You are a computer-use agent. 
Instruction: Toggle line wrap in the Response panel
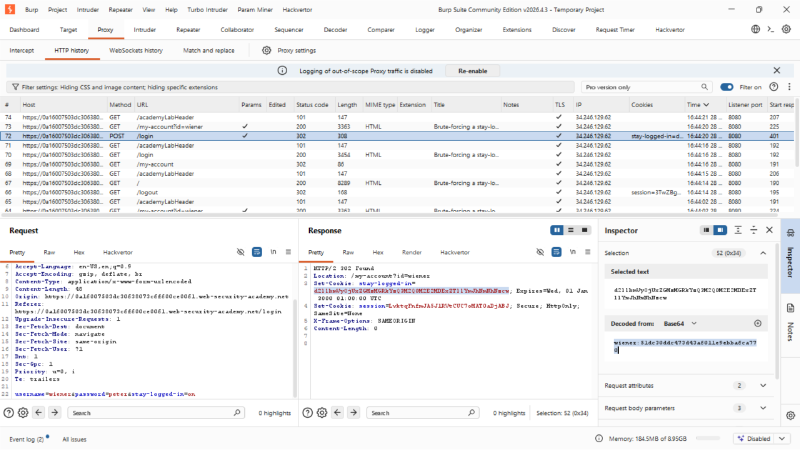[x=556, y=252]
